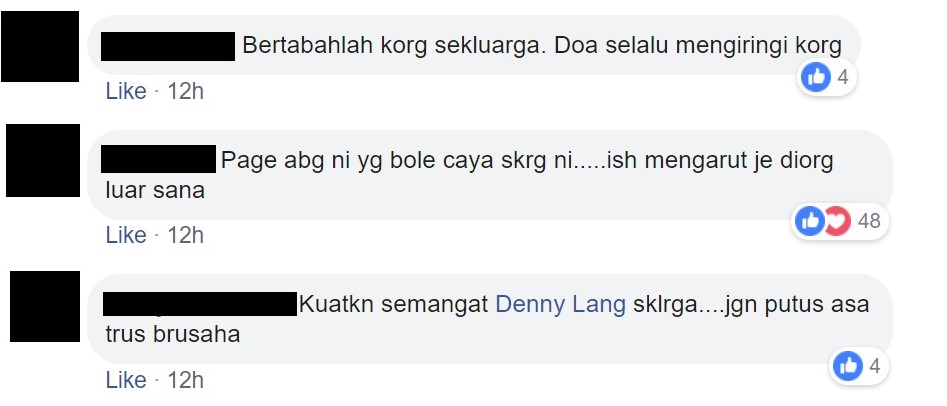Click thumbs-up reaction icon on "Bertabahlah korg sekluarga" comment

[816, 77]
